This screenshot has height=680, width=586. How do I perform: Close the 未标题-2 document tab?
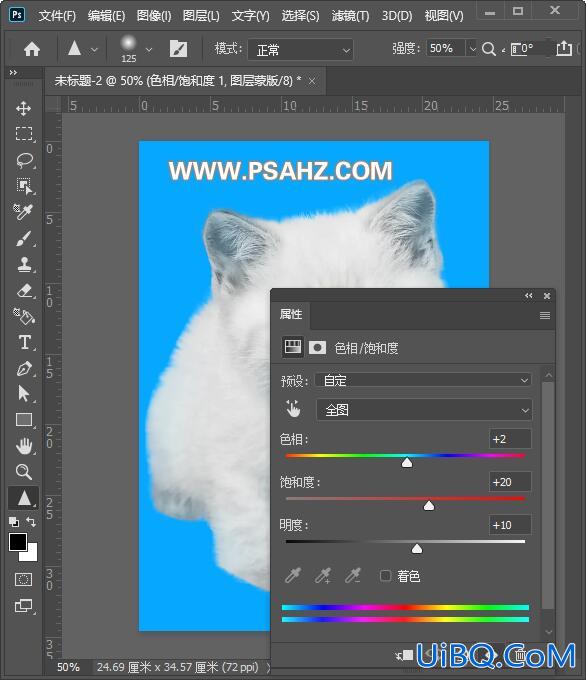click(x=312, y=81)
